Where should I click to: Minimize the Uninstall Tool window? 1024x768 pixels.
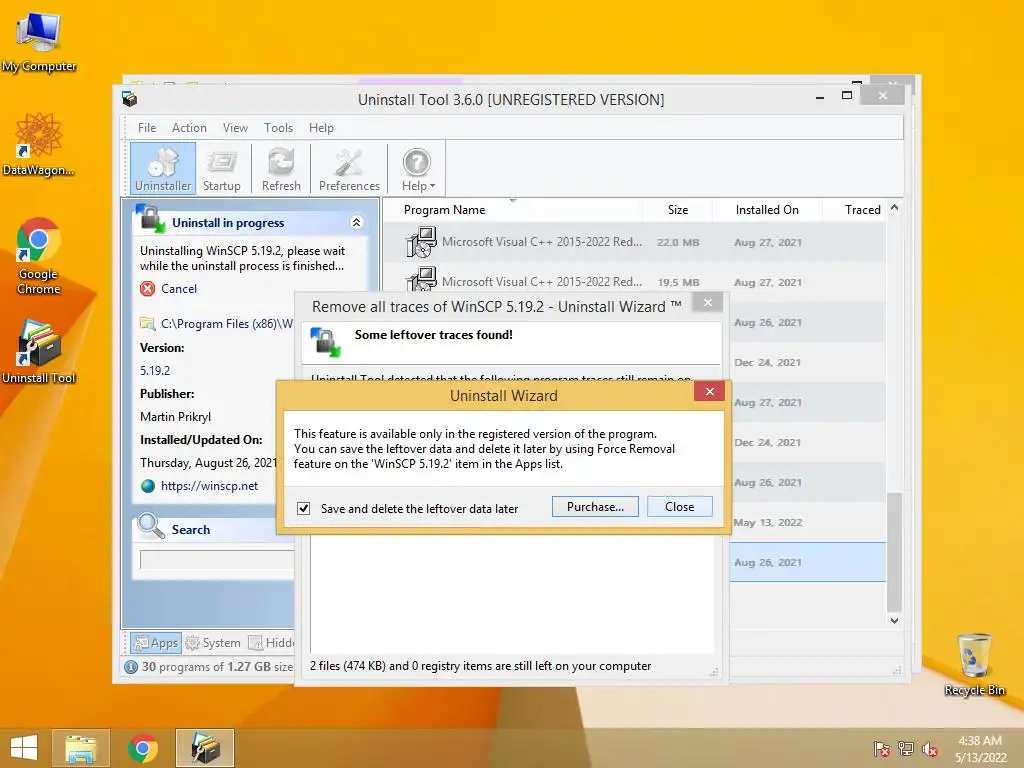(x=820, y=97)
